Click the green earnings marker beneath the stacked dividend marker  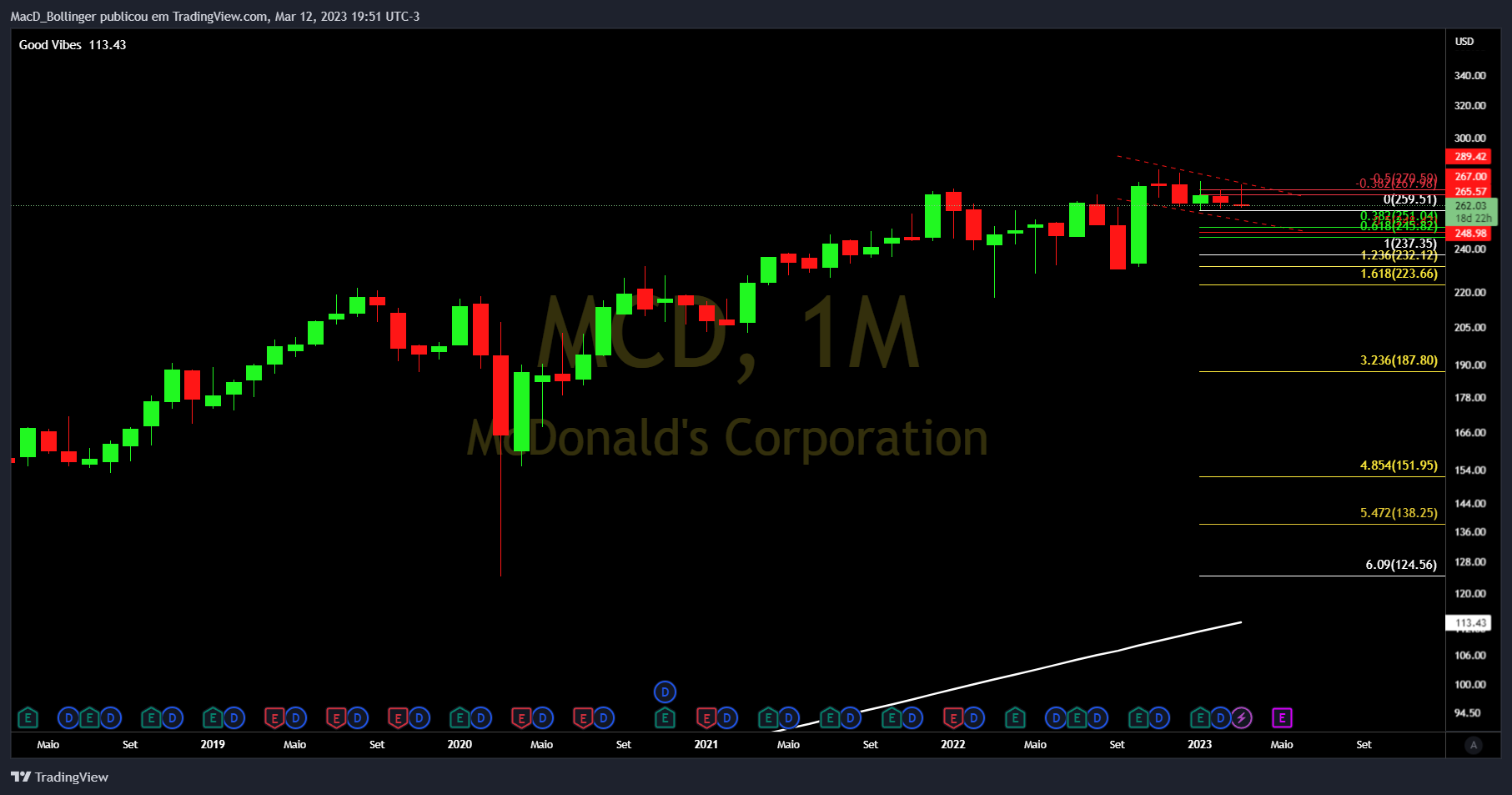click(x=665, y=717)
